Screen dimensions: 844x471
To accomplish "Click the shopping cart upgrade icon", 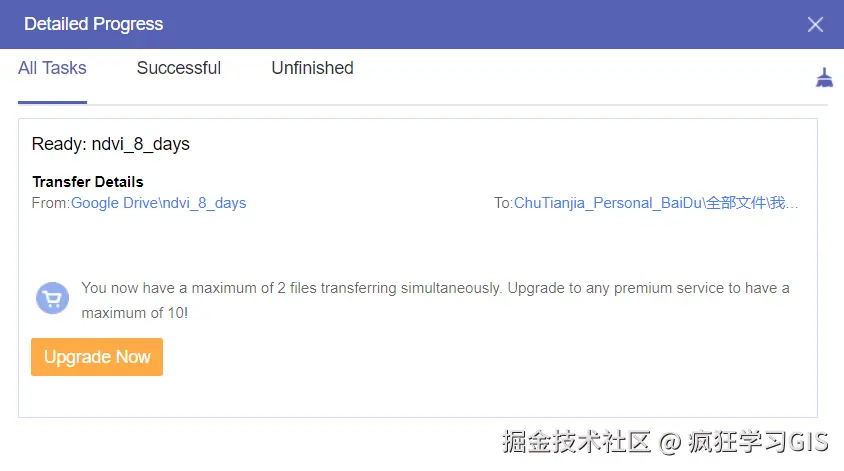I will pyautogui.click(x=52, y=298).
